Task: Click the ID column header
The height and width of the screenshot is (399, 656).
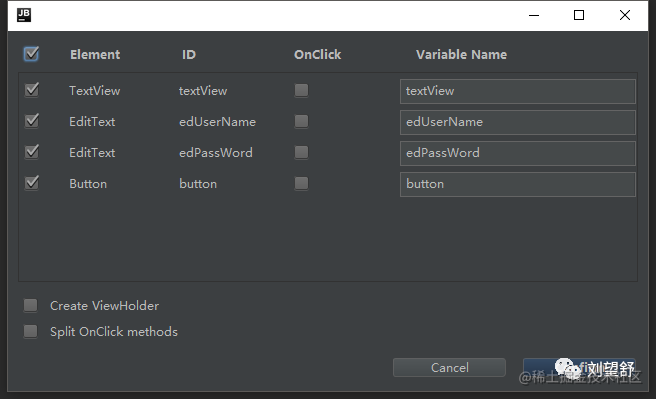Action: tap(189, 54)
